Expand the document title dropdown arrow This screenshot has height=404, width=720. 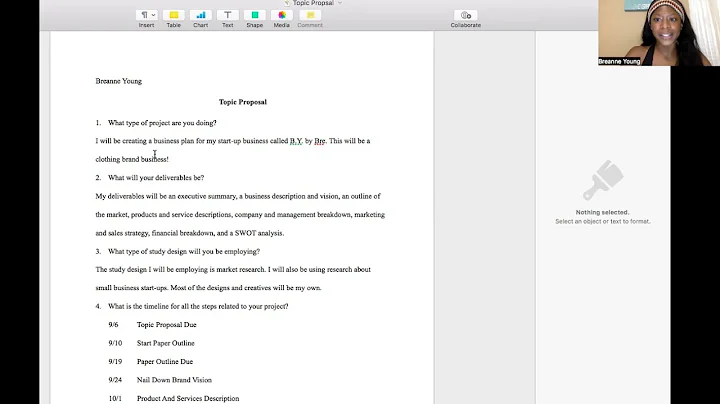coord(340,3)
